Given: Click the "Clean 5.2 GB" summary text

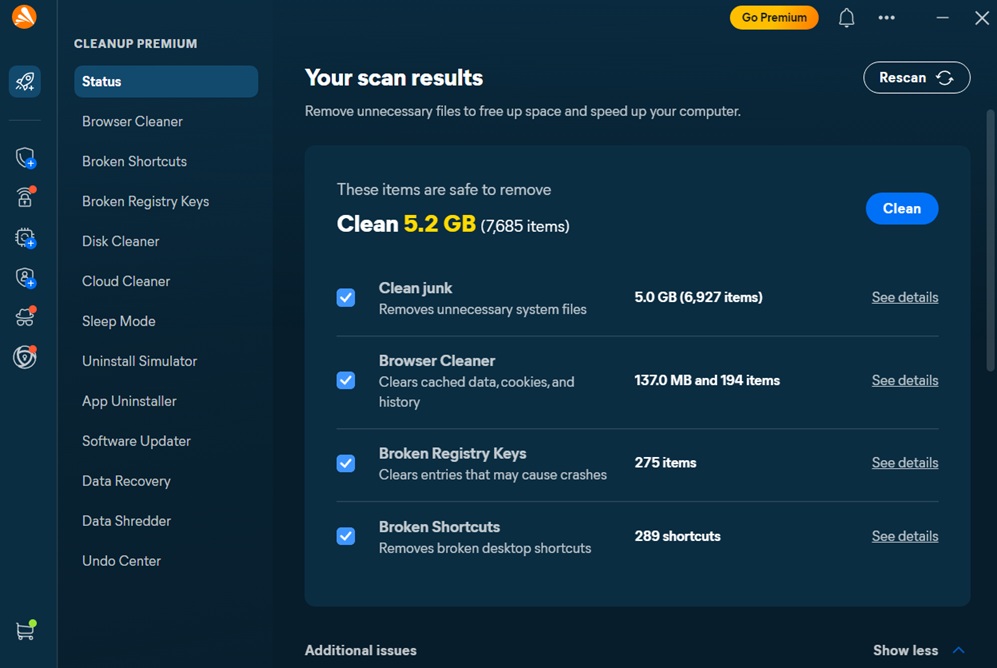Looking at the screenshot, I should [x=406, y=224].
